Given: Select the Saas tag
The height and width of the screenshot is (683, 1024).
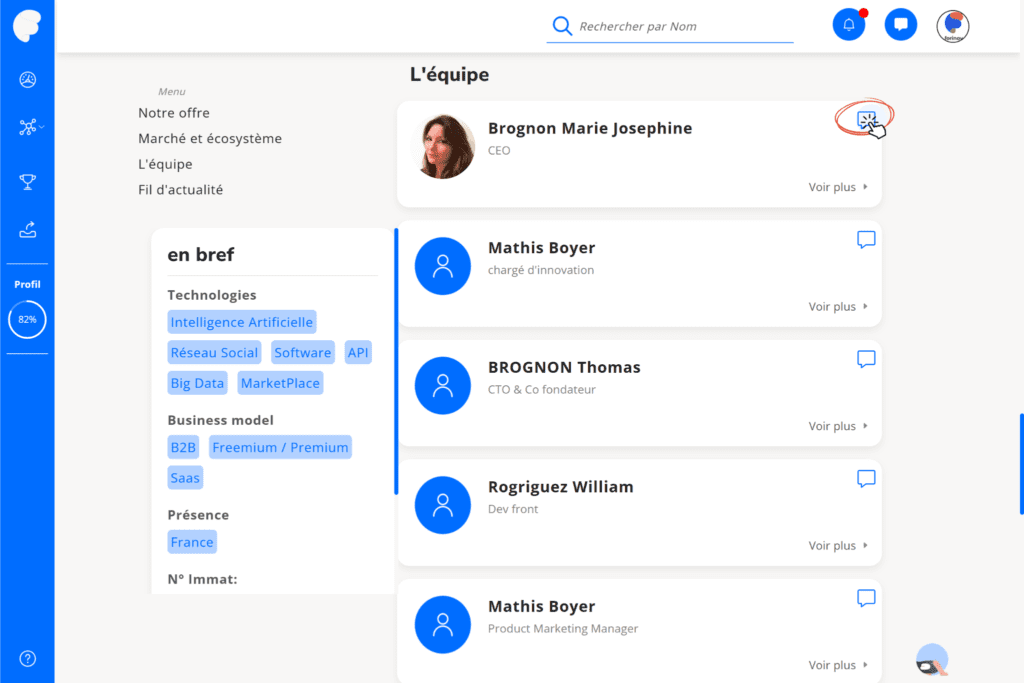Looking at the screenshot, I should pyautogui.click(x=185, y=478).
